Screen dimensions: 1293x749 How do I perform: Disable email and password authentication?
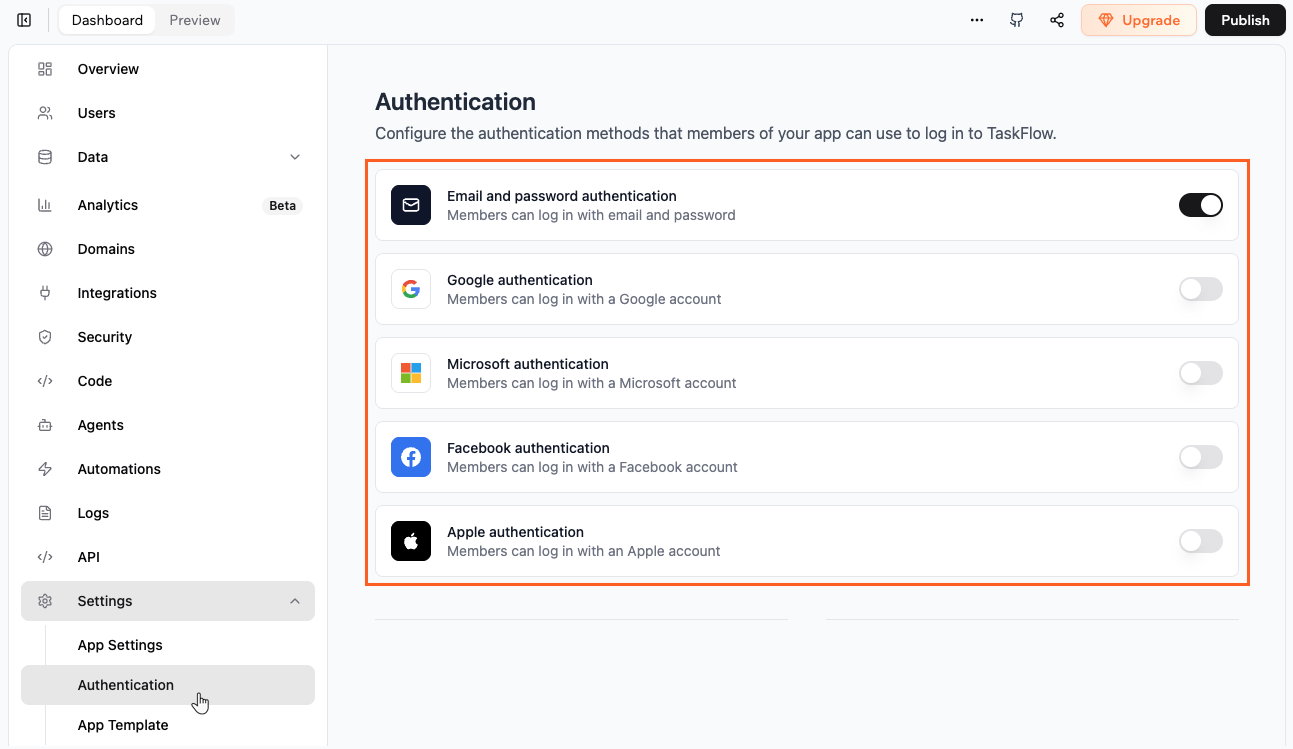coord(1200,205)
